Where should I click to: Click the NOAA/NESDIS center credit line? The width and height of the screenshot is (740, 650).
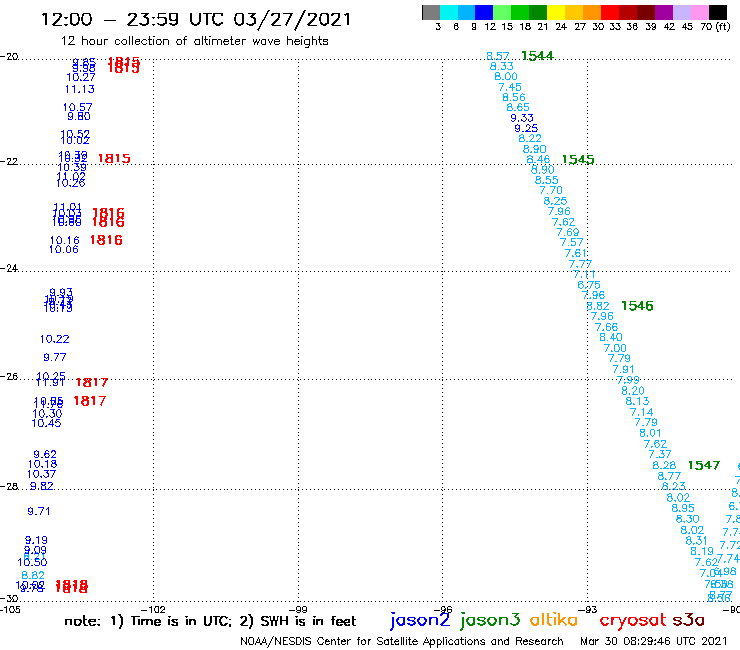(x=402, y=641)
